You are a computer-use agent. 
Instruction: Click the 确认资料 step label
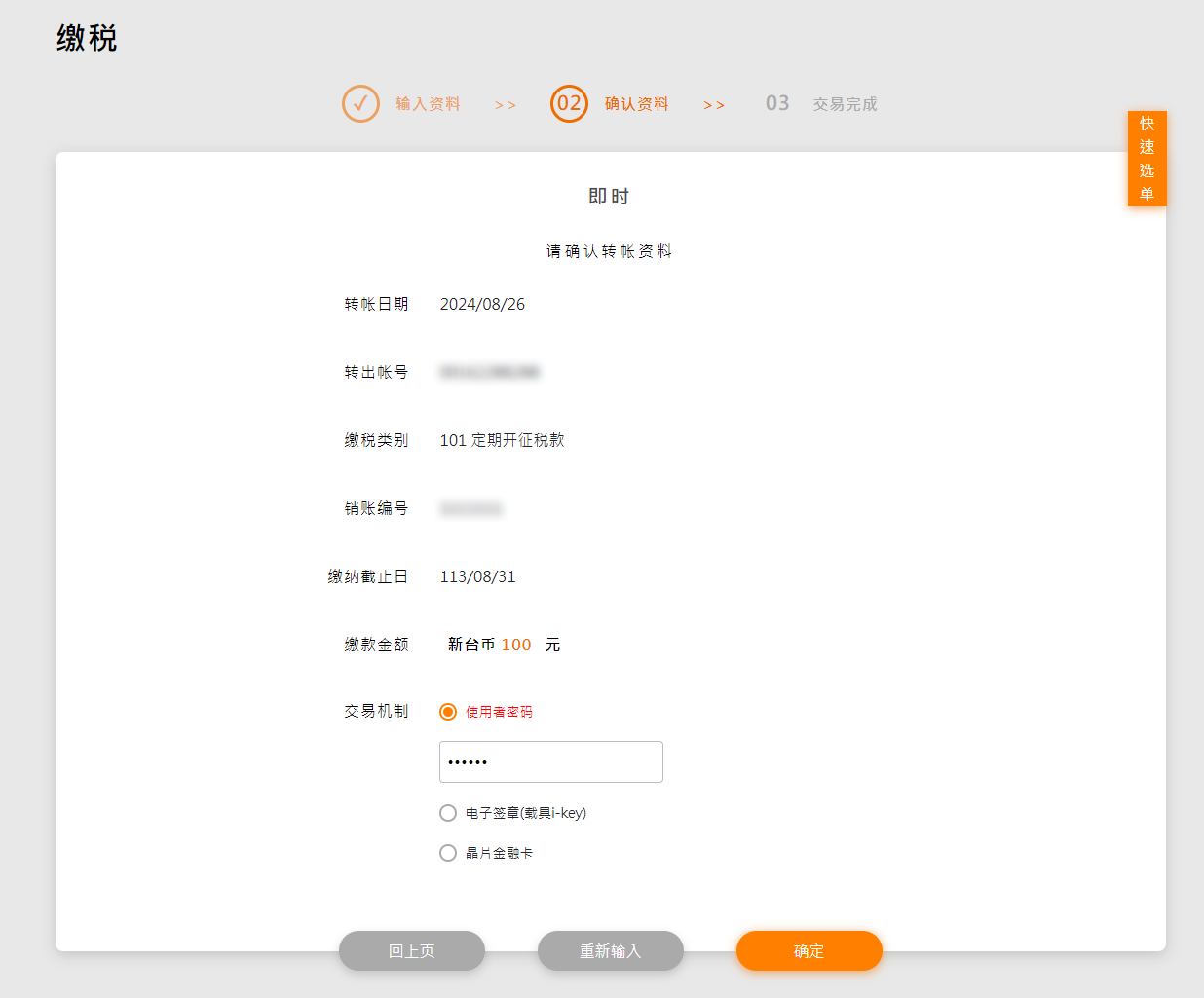[x=636, y=104]
